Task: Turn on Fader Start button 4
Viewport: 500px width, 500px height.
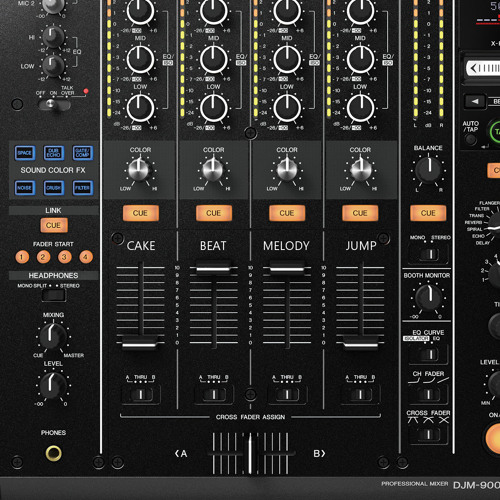Action: [86, 257]
